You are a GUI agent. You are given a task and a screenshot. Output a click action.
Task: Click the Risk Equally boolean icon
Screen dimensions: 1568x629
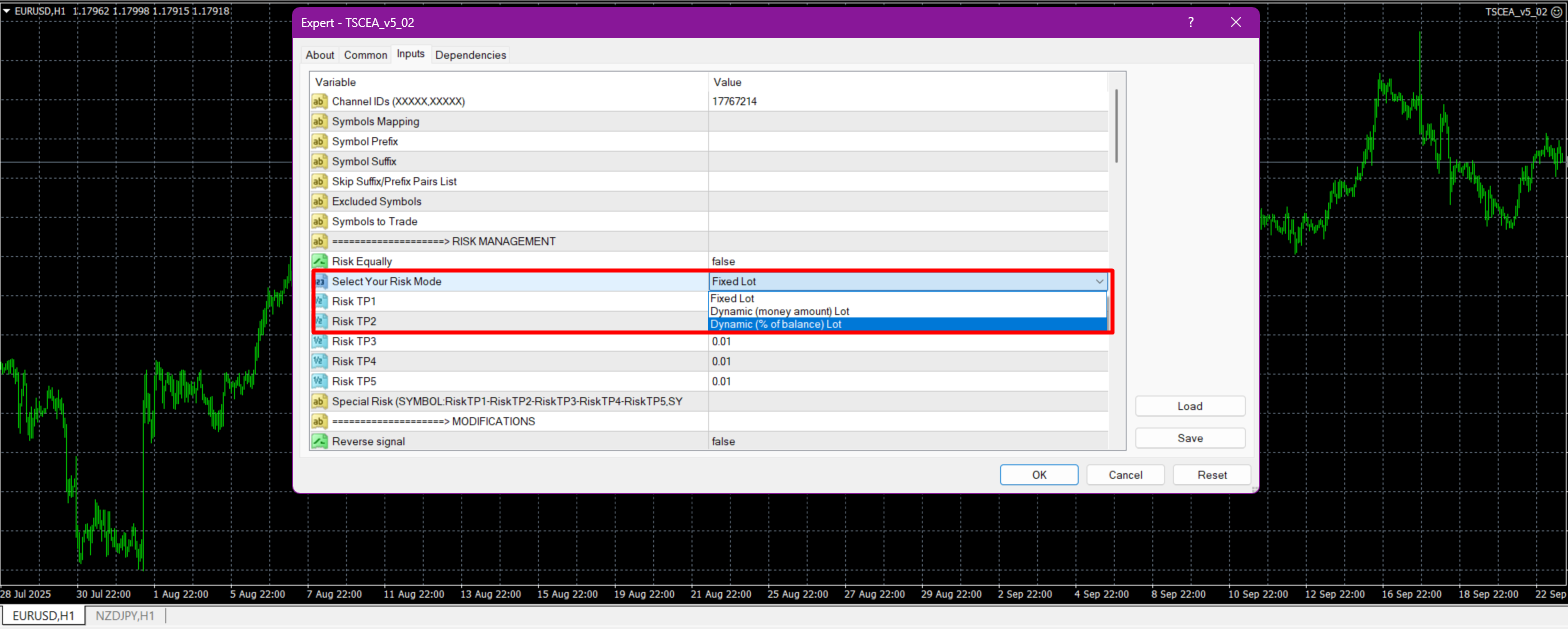click(320, 262)
